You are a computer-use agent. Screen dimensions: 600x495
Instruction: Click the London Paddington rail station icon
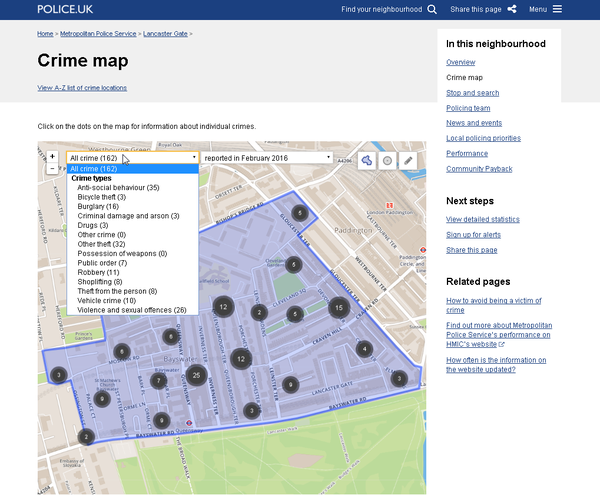(x=390, y=205)
